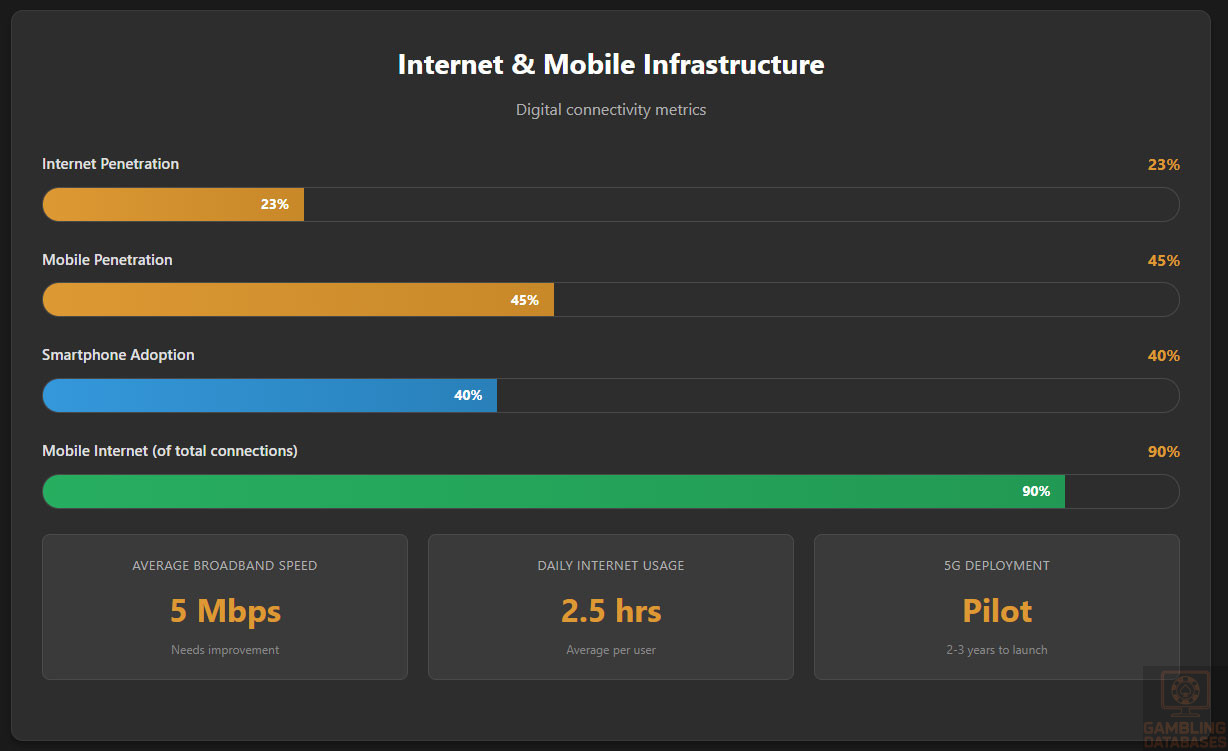Click the 2-3 years to launch caption
The width and height of the screenshot is (1228, 751).
click(997, 650)
